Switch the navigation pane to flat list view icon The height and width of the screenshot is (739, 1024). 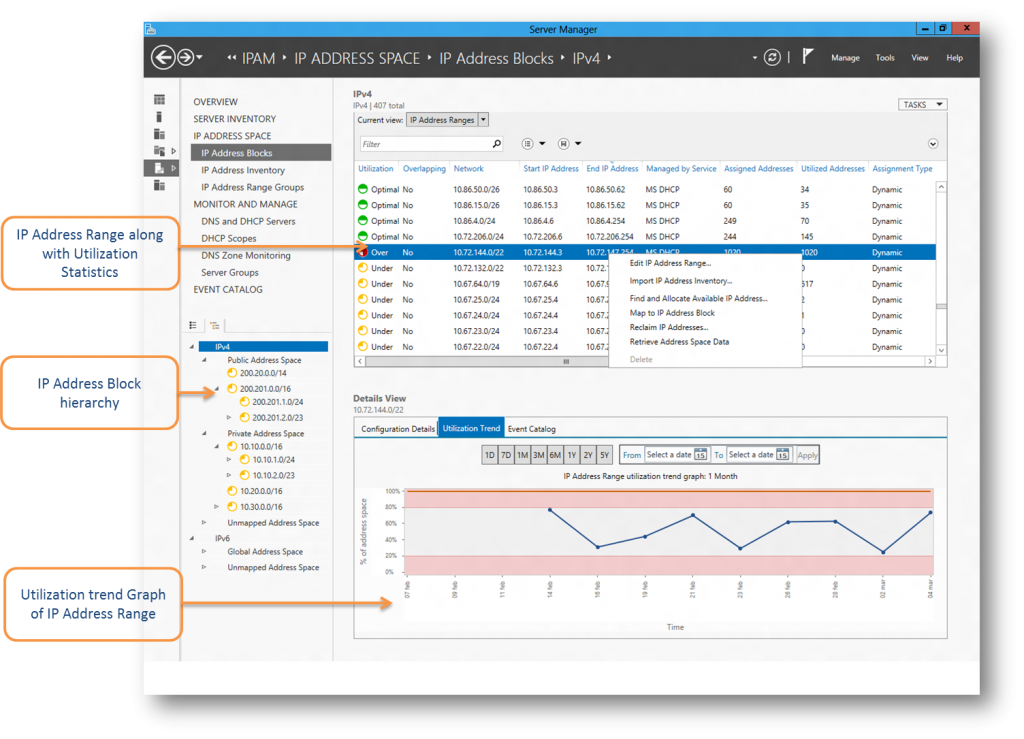pos(193,325)
